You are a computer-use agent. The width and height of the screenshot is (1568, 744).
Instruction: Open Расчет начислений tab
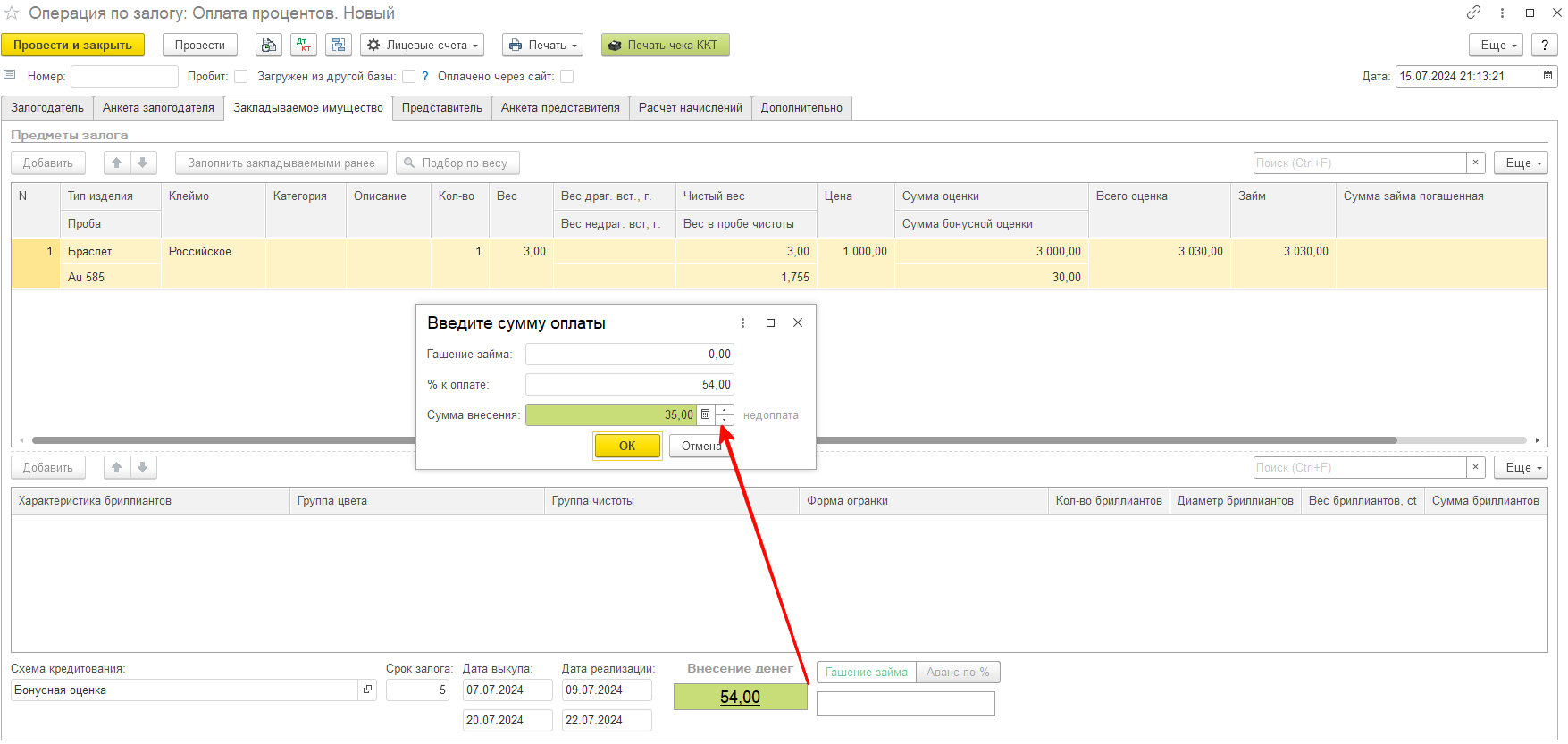(x=691, y=108)
